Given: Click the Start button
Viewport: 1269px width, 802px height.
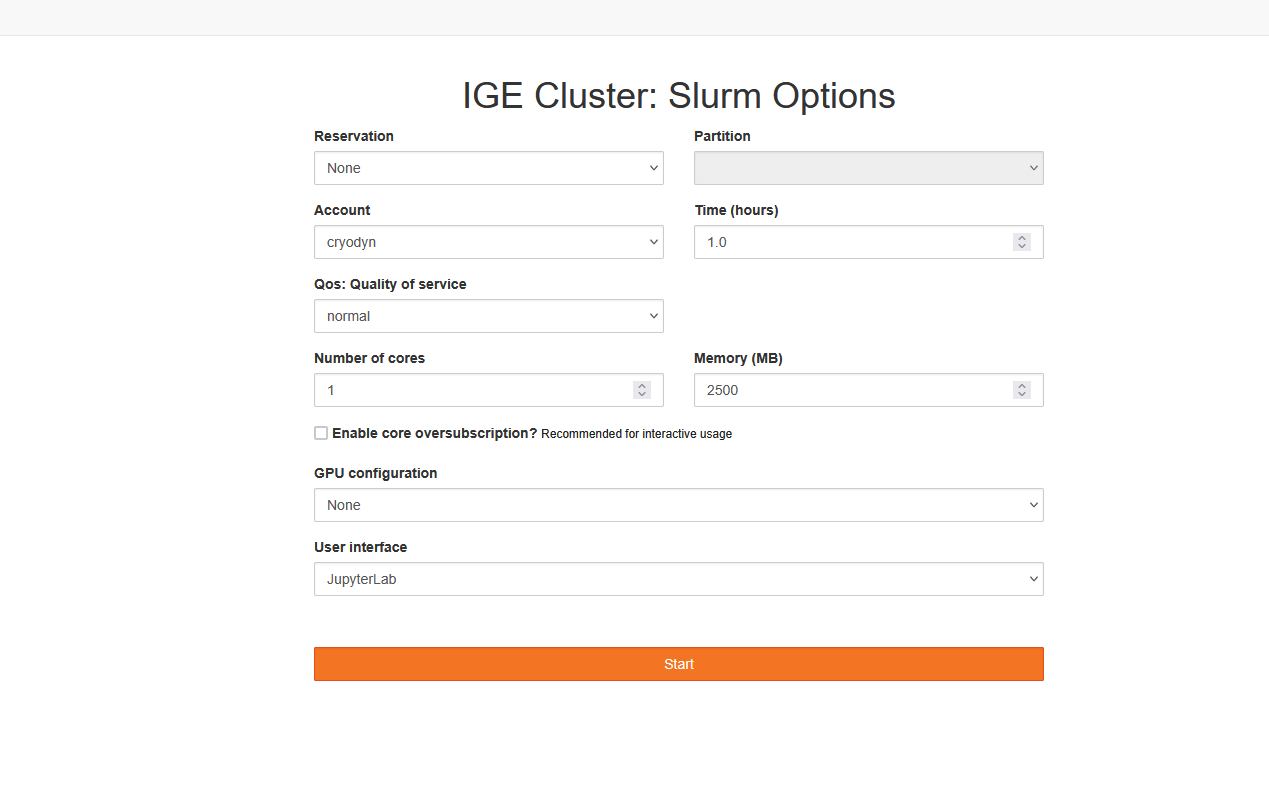Looking at the screenshot, I should click(678, 664).
